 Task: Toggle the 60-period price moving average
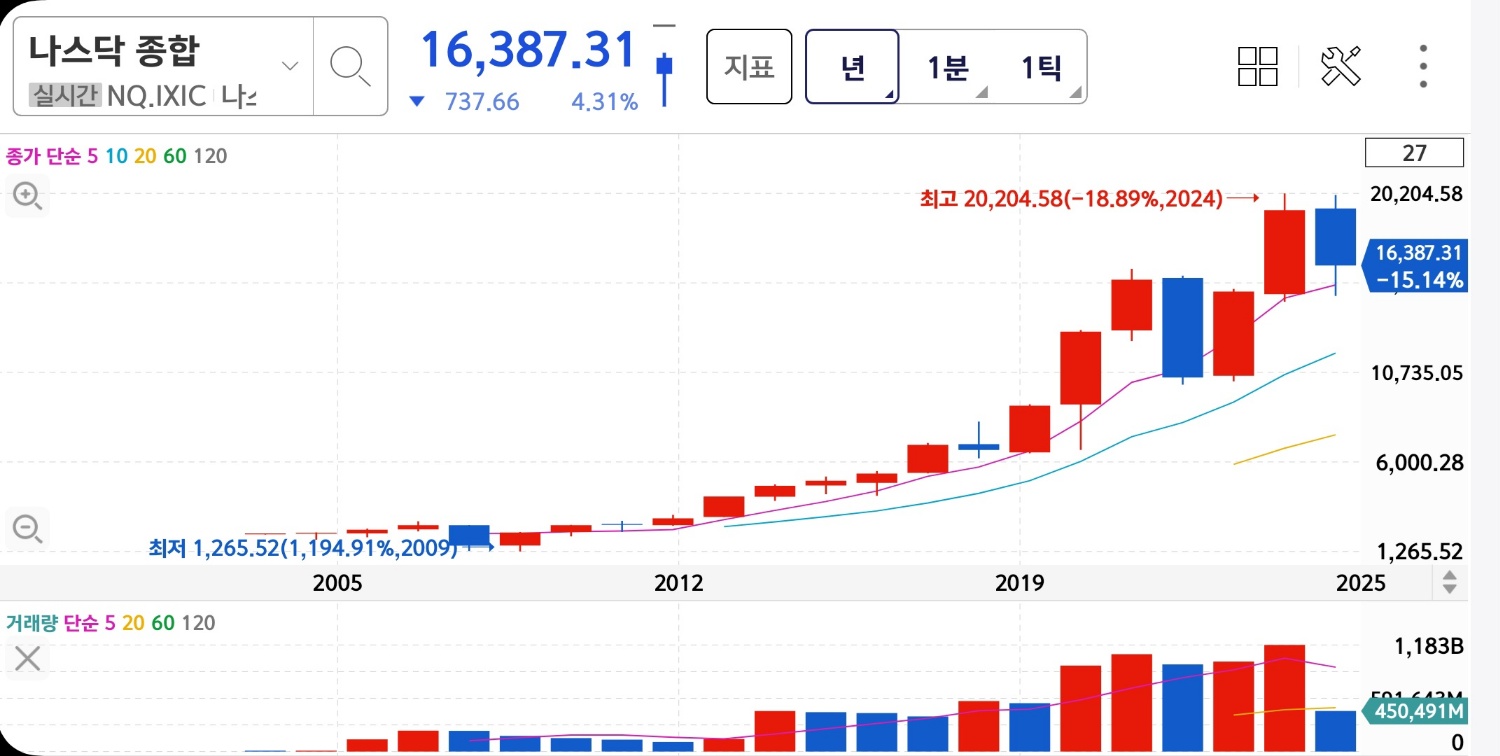coord(176,156)
